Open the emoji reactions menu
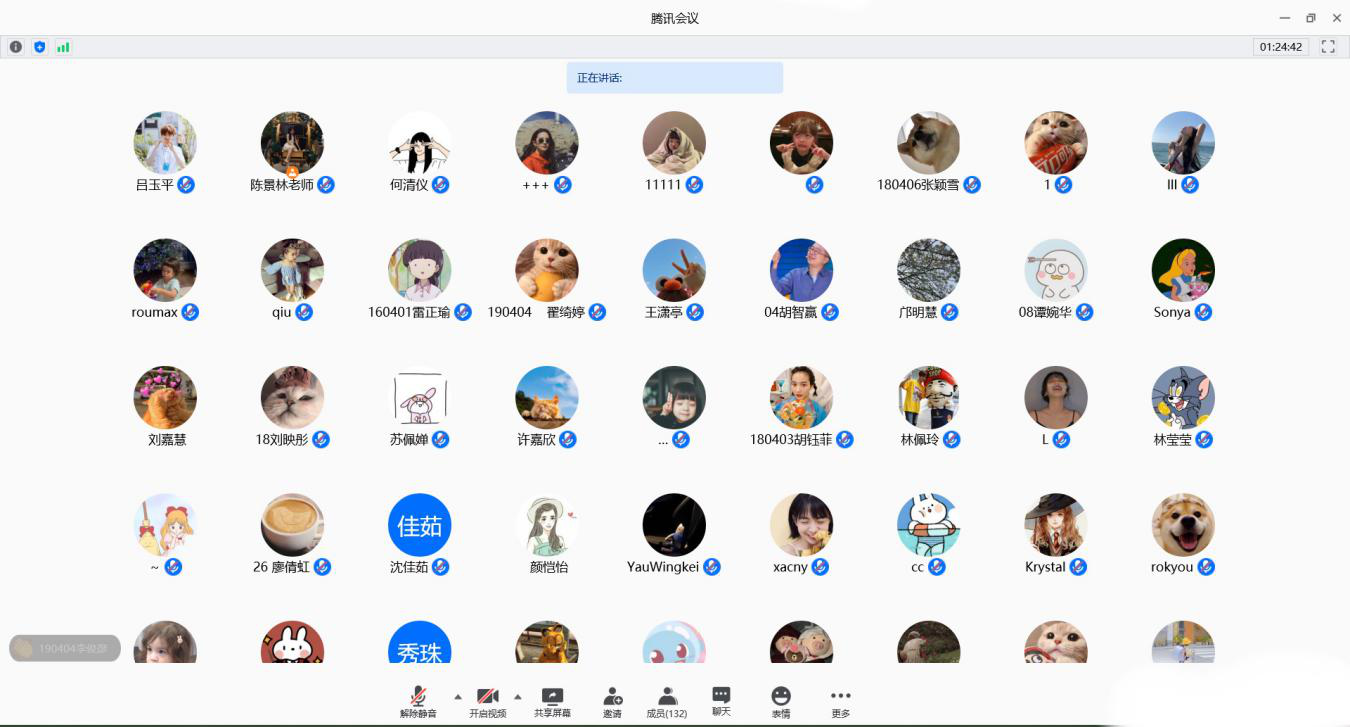1350x727 pixels. 781,702
